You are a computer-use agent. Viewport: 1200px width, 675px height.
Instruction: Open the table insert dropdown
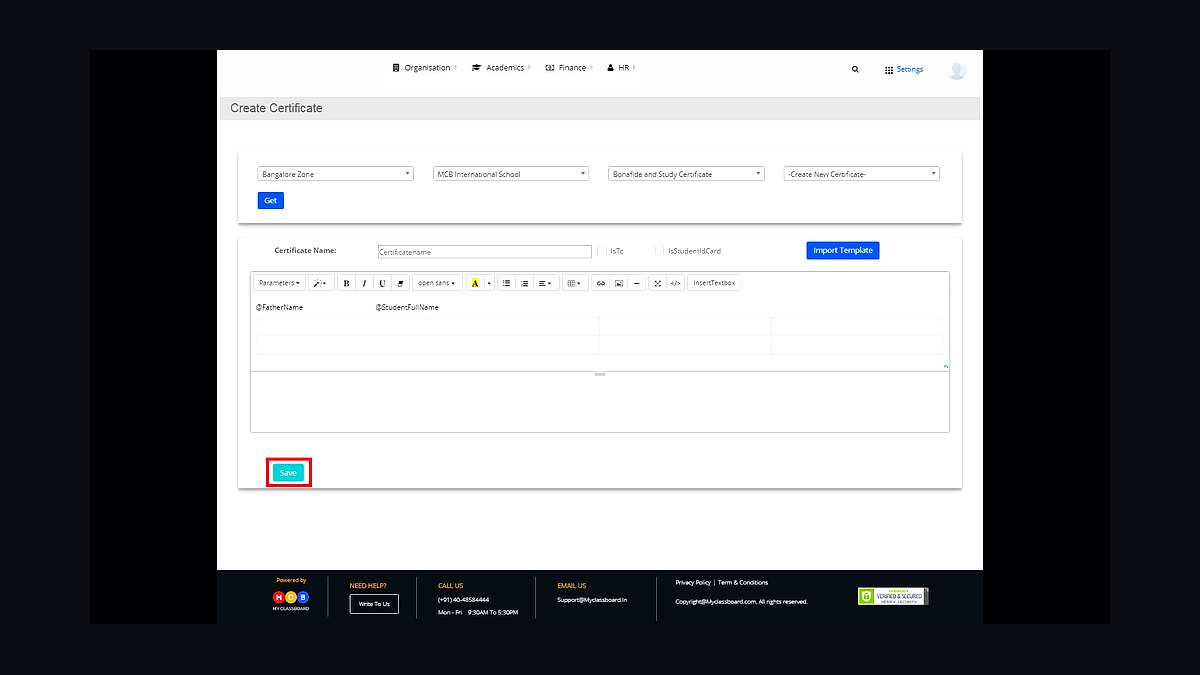tap(574, 283)
